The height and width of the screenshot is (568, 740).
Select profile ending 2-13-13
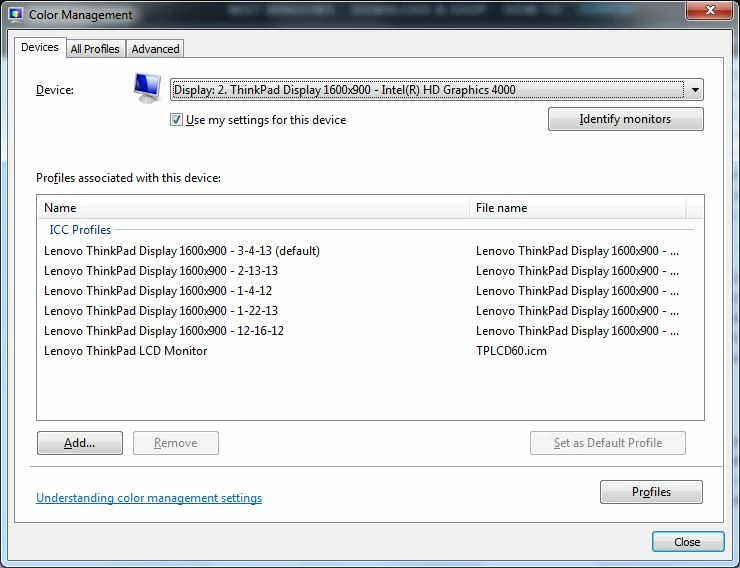click(161, 271)
